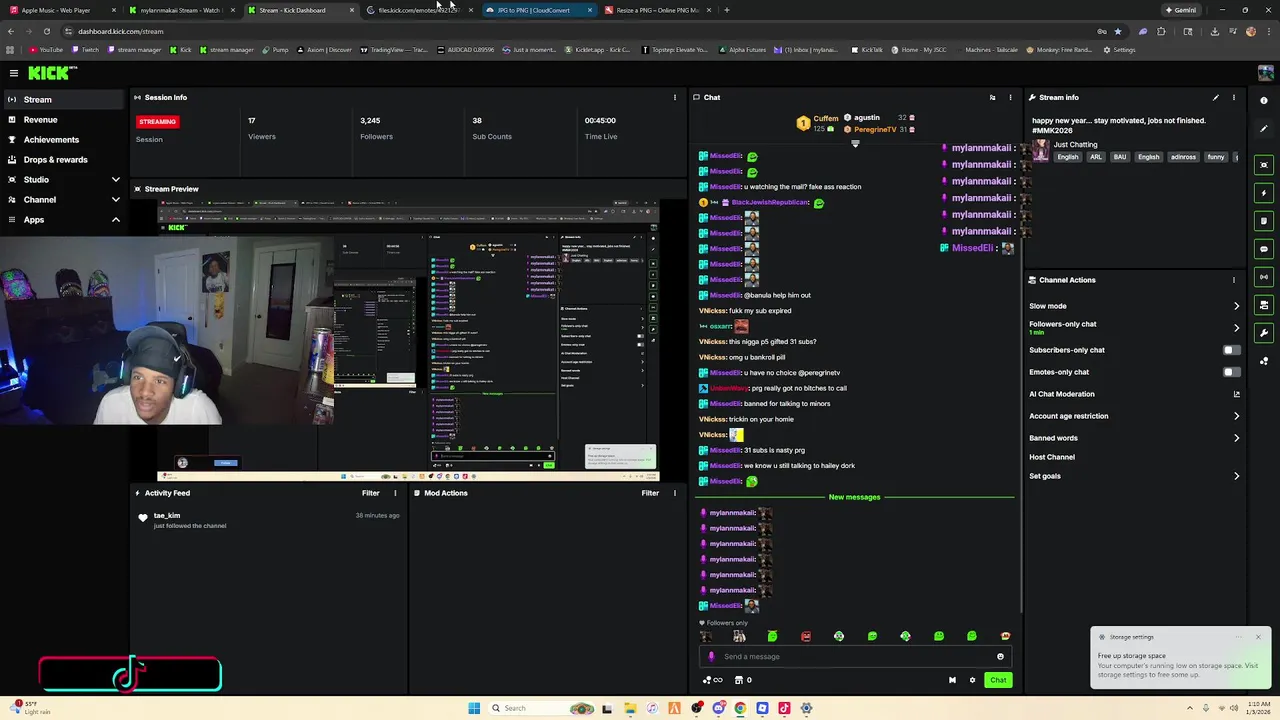Open the Gemini button in Chrome
The image size is (1280, 720).
pos(1181,10)
